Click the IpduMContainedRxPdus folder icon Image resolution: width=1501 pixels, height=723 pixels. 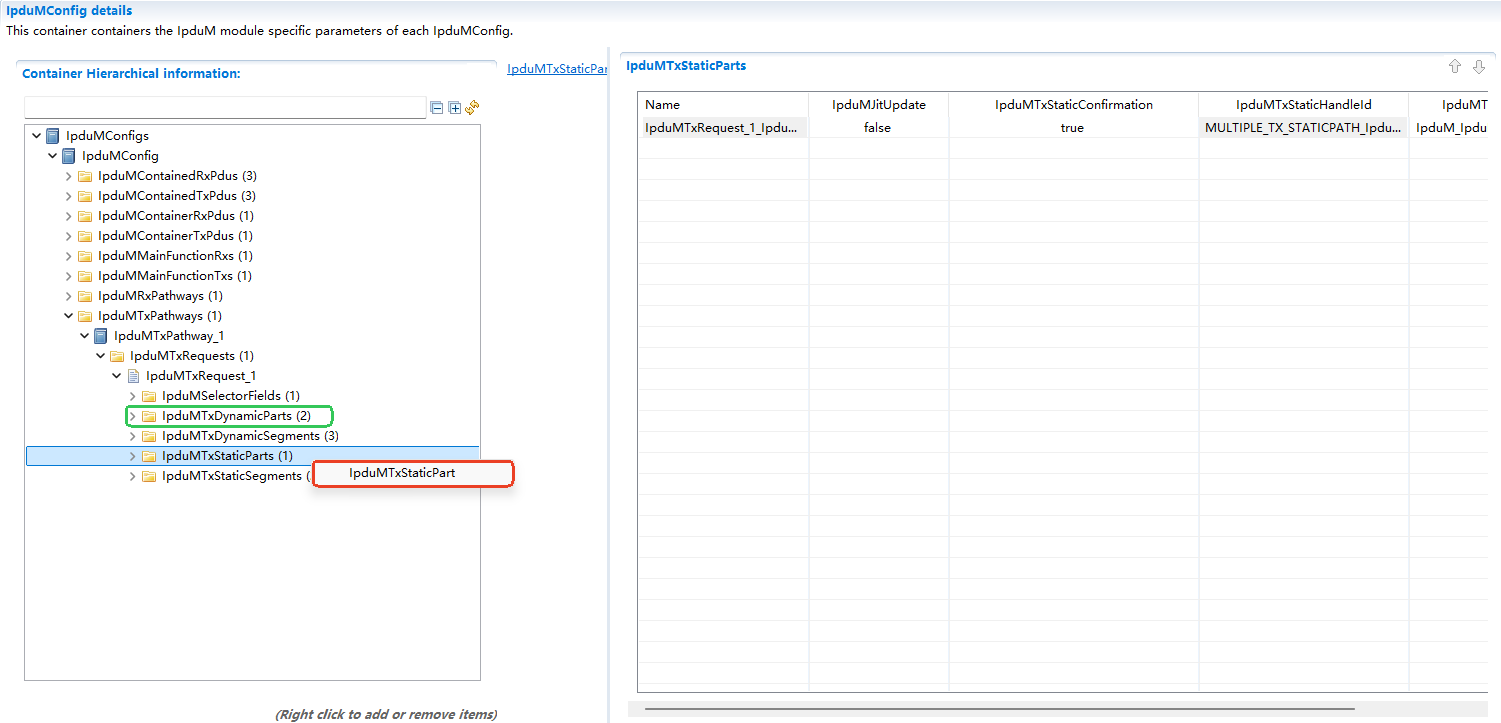pyautogui.click(x=85, y=176)
